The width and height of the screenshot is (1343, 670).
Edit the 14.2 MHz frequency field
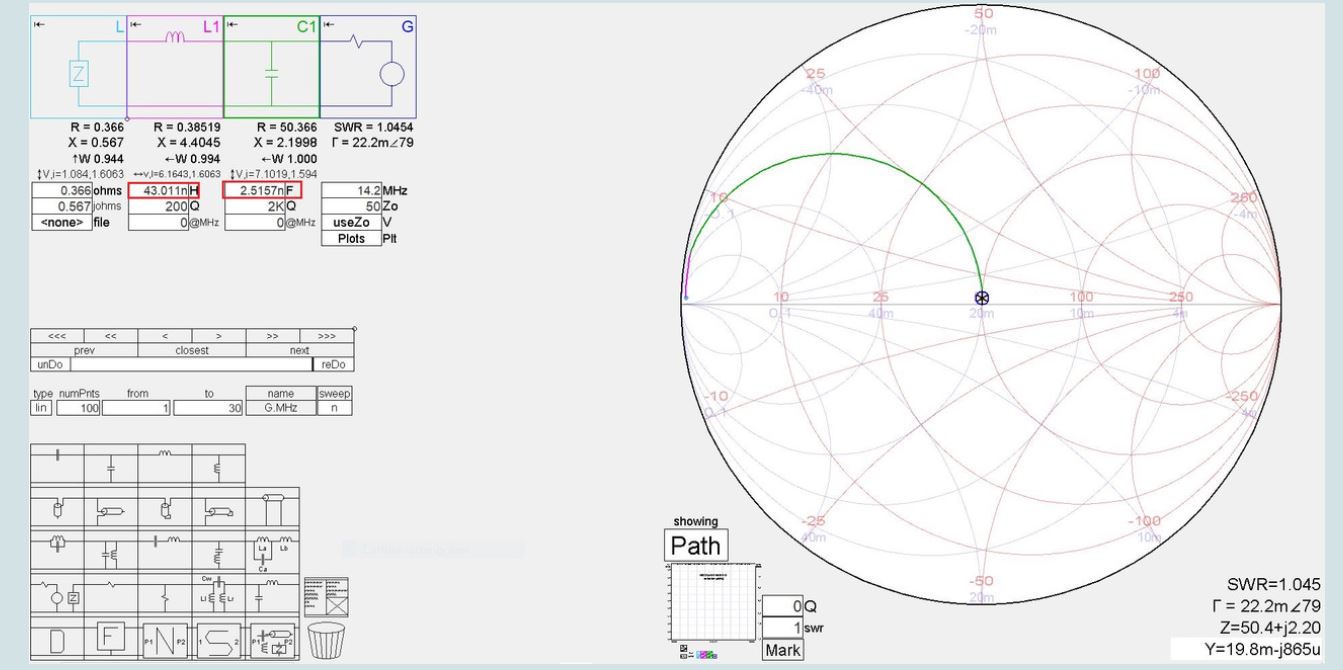[x=350, y=190]
